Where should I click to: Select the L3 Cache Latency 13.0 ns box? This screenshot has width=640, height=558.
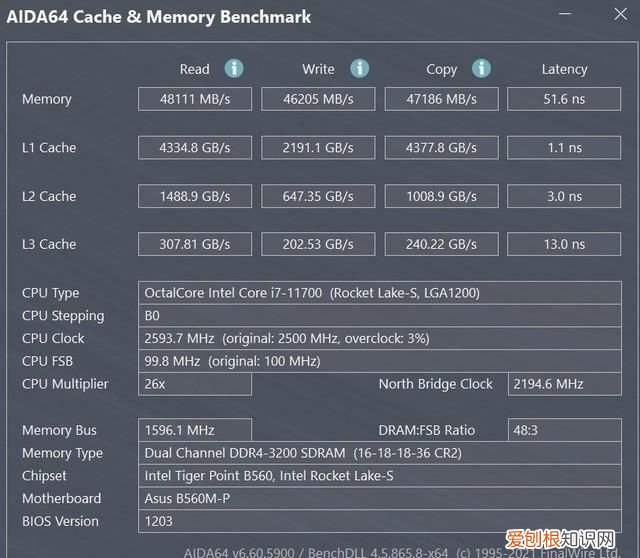(x=564, y=244)
